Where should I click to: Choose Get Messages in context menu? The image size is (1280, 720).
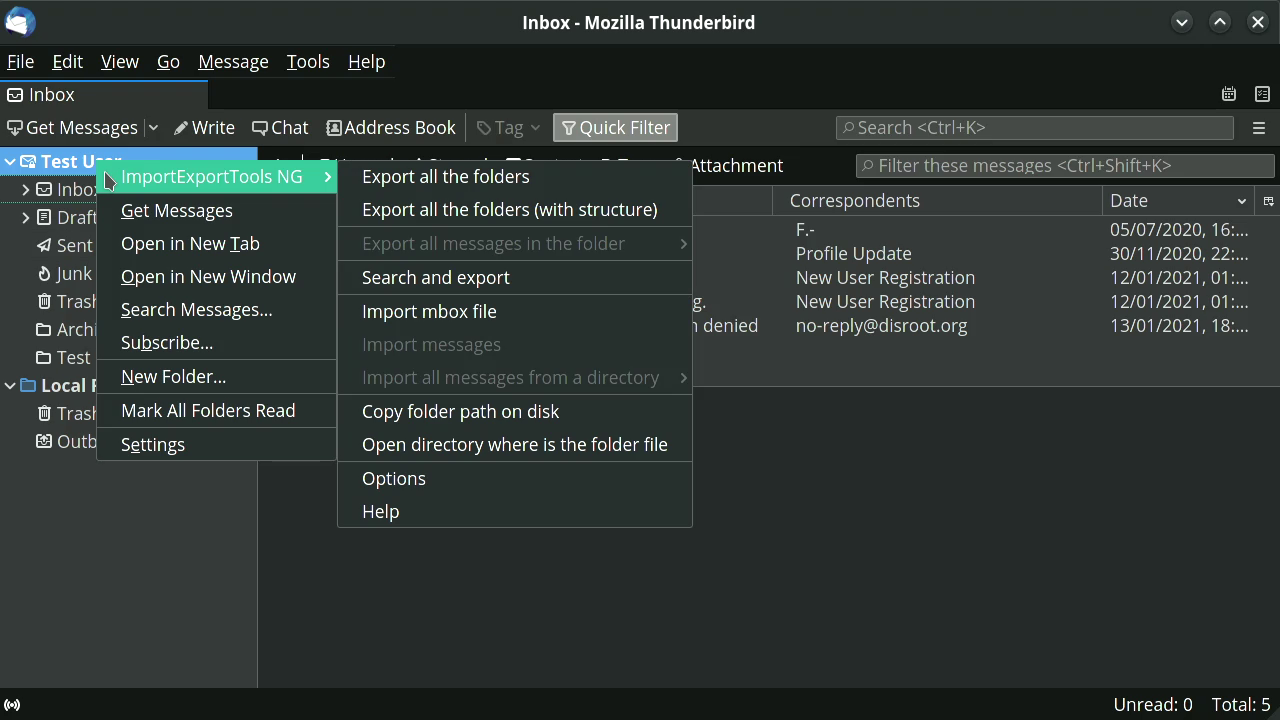point(217,211)
